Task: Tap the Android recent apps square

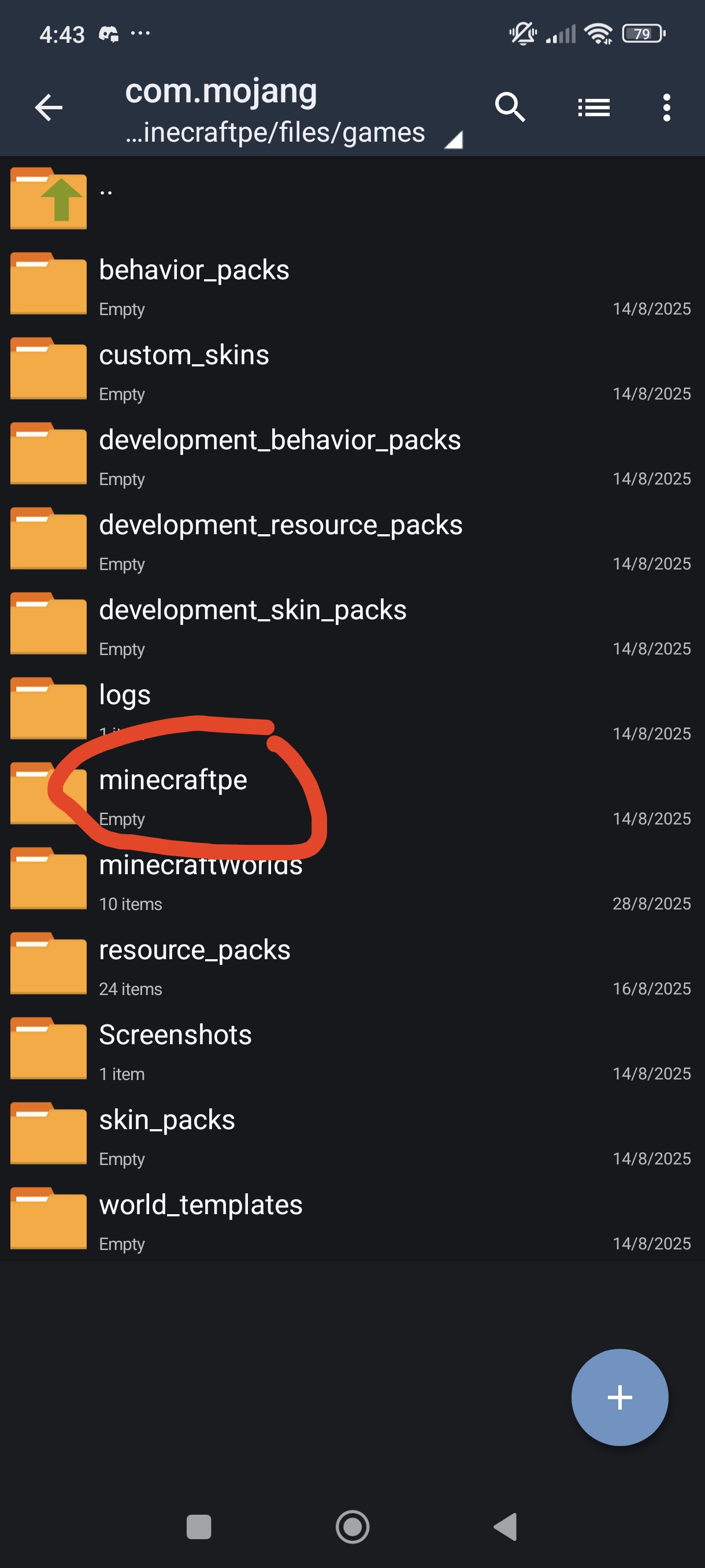Action: click(x=199, y=1526)
